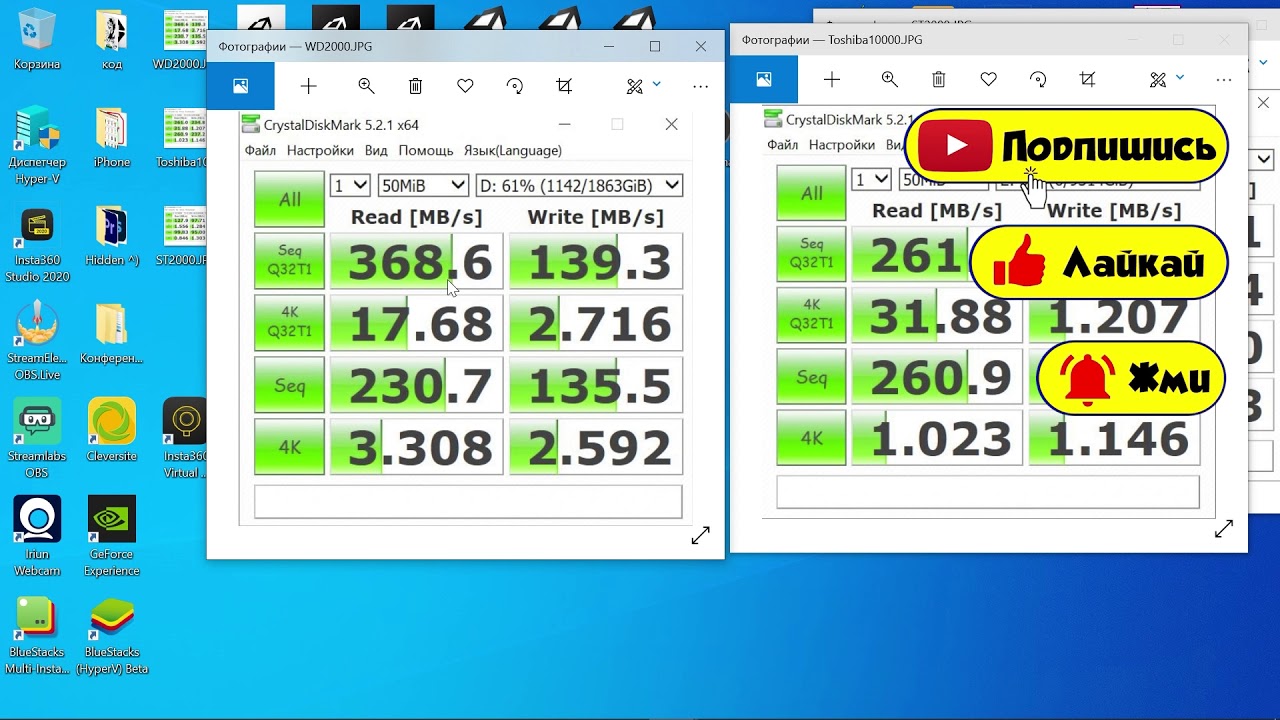1280x720 pixels.
Task: Expand the D: 61% drive dropdown in WD2000 image
Action: pos(579,185)
